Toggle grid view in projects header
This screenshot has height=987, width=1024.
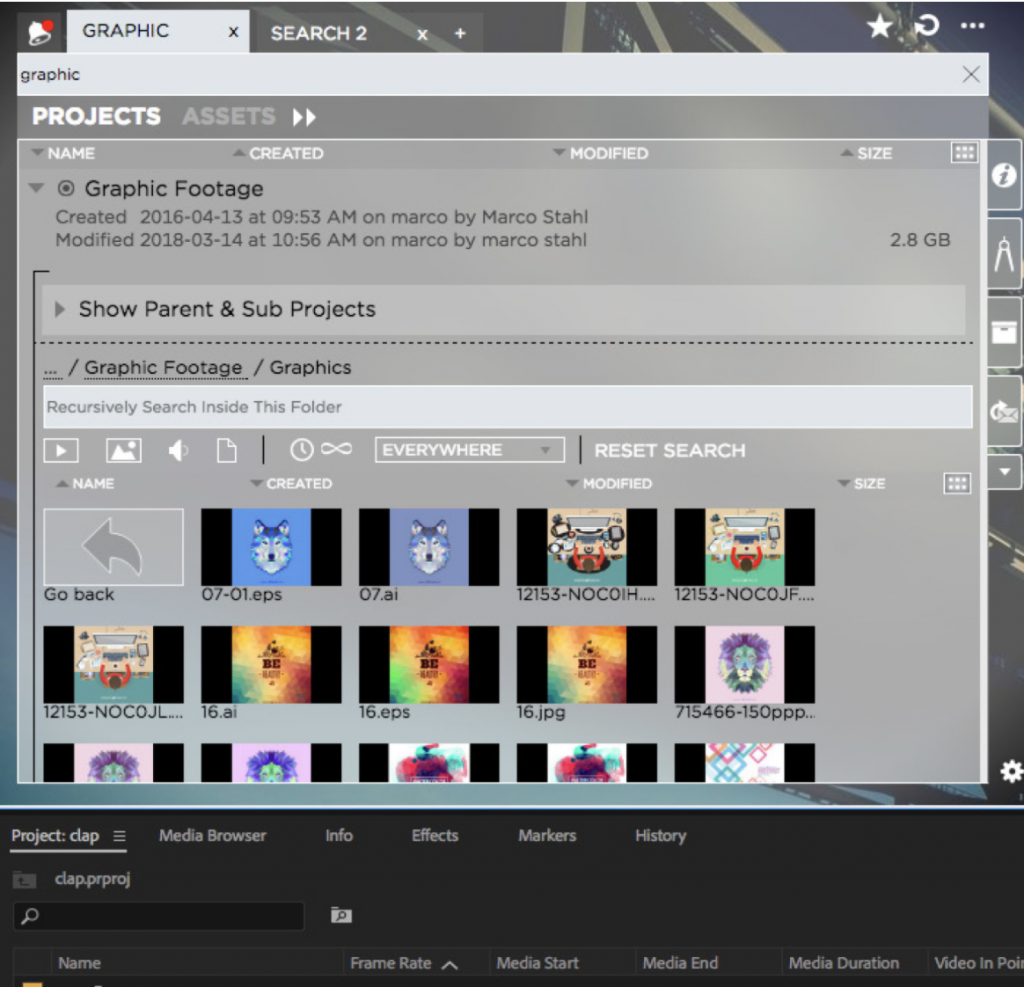[x=964, y=153]
